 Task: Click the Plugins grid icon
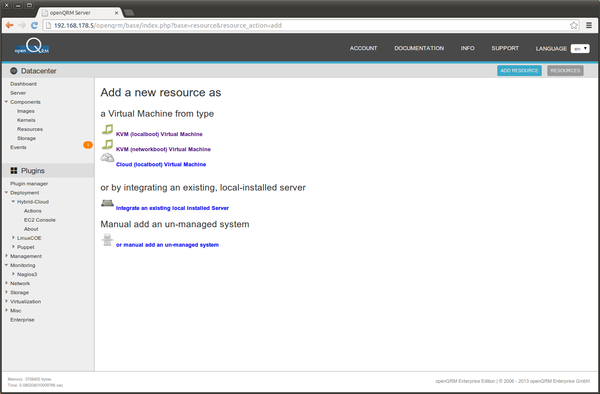tap(14, 171)
